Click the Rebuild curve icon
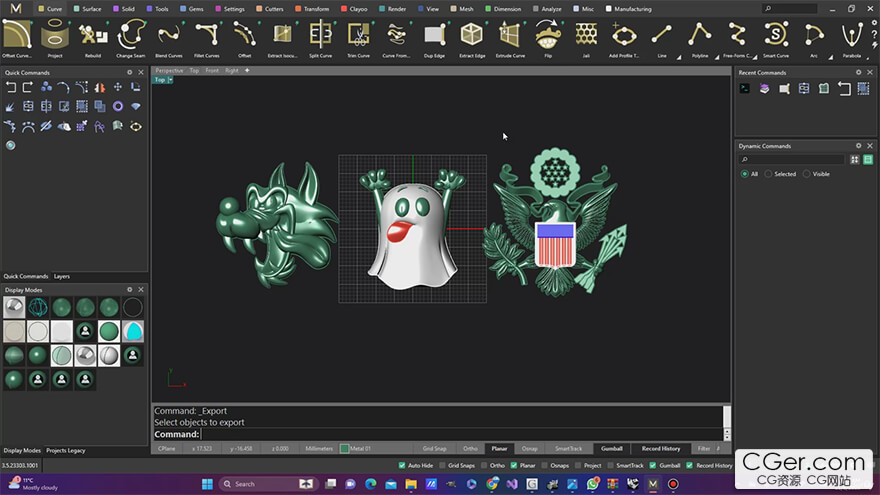The image size is (880, 495). point(93,36)
